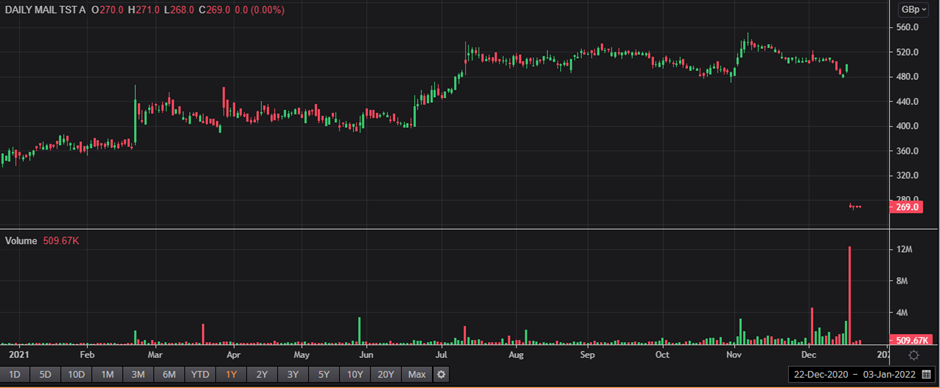
Task: Click the Aug time axis label
Action: coord(516,354)
